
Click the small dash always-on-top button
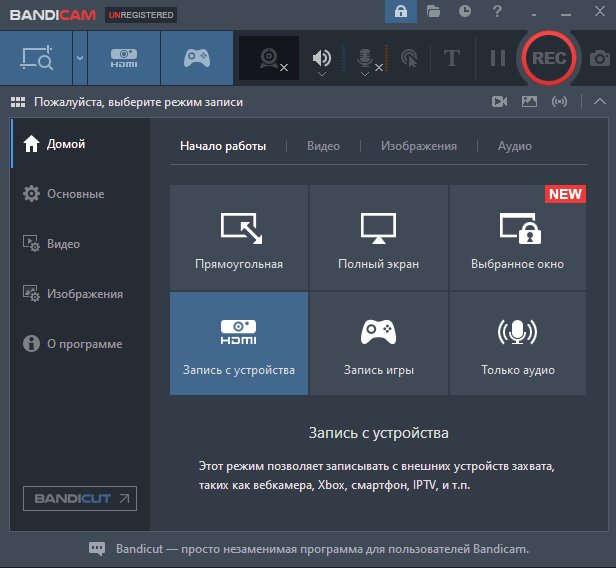pyautogui.click(x=534, y=15)
